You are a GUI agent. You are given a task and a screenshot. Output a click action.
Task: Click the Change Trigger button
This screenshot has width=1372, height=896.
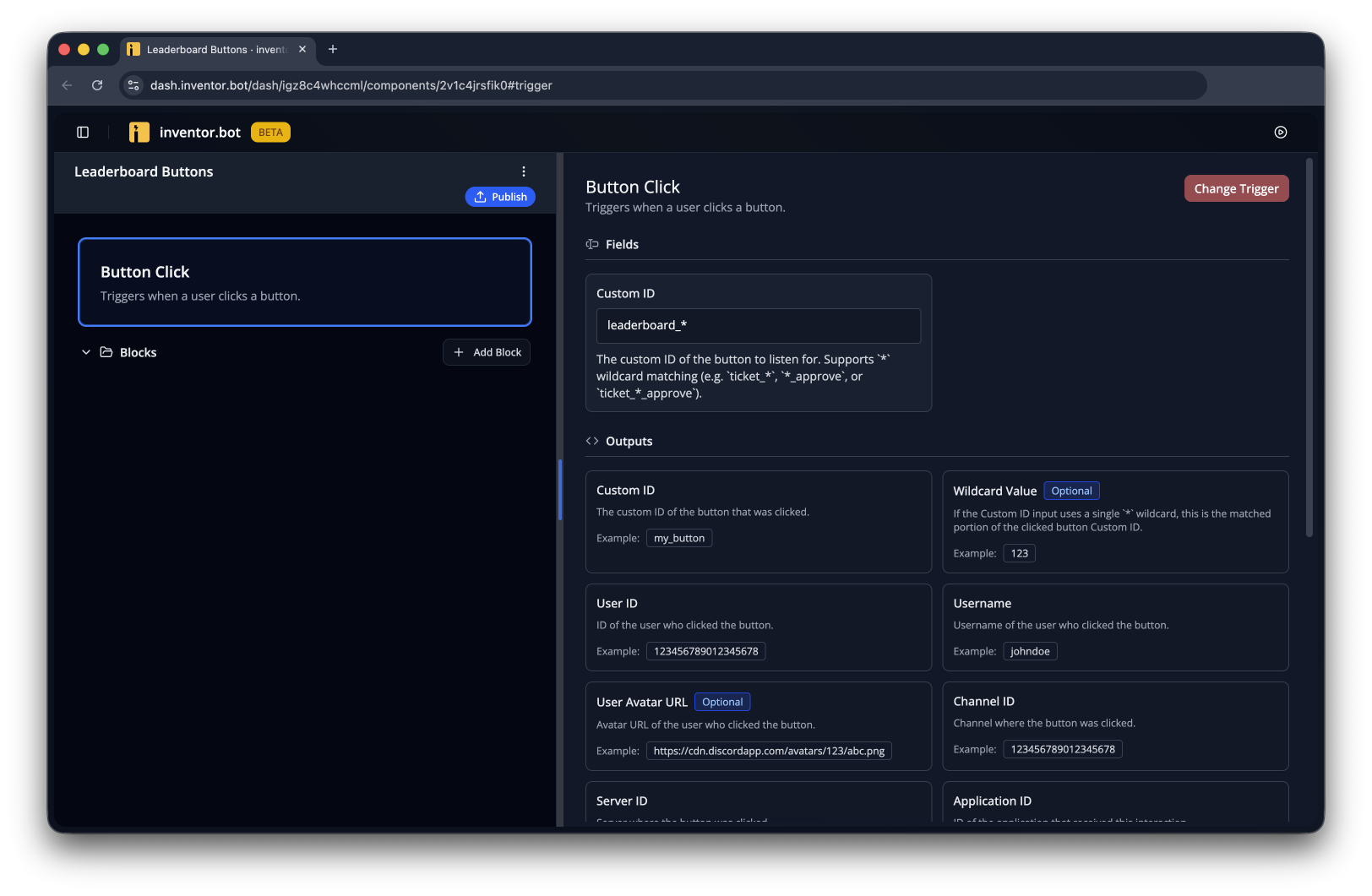[x=1236, y=188]
